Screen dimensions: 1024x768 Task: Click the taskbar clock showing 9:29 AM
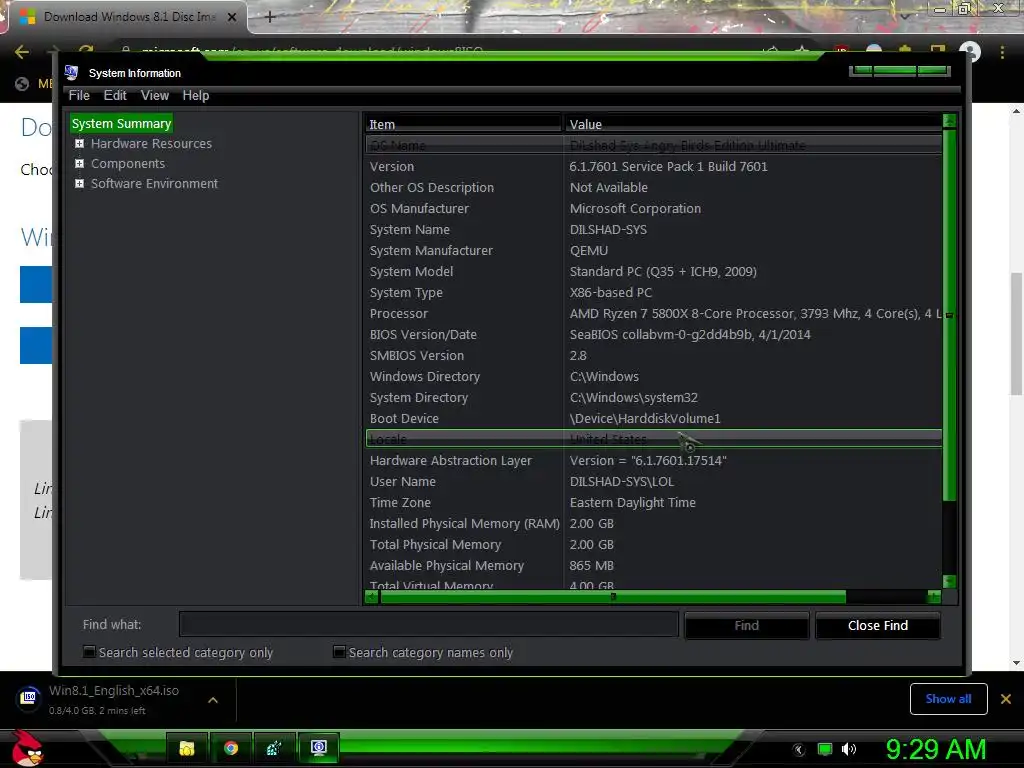point(935,749)
